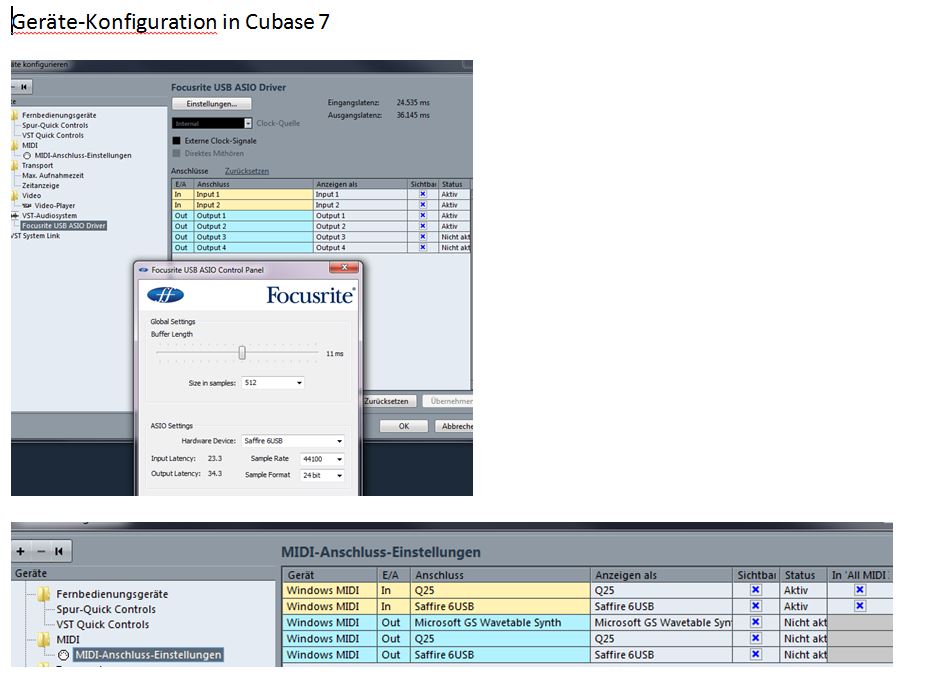Toggle In 'All MIDI' for the Q25 input
The height and width of the screenshot is (679, 949).
(860, 589)
